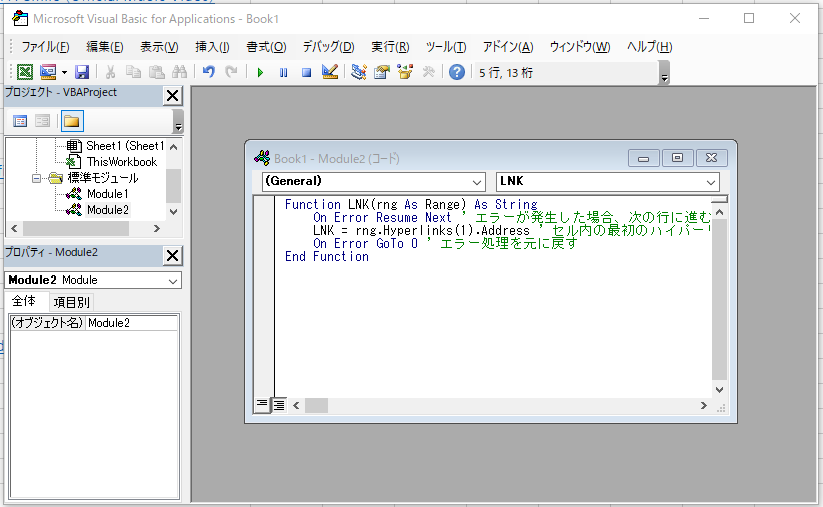Save the workbook with the floppy icon
The width and height of the screenshot is (823, 507).
pyautogui.click(x=82, y=72)
